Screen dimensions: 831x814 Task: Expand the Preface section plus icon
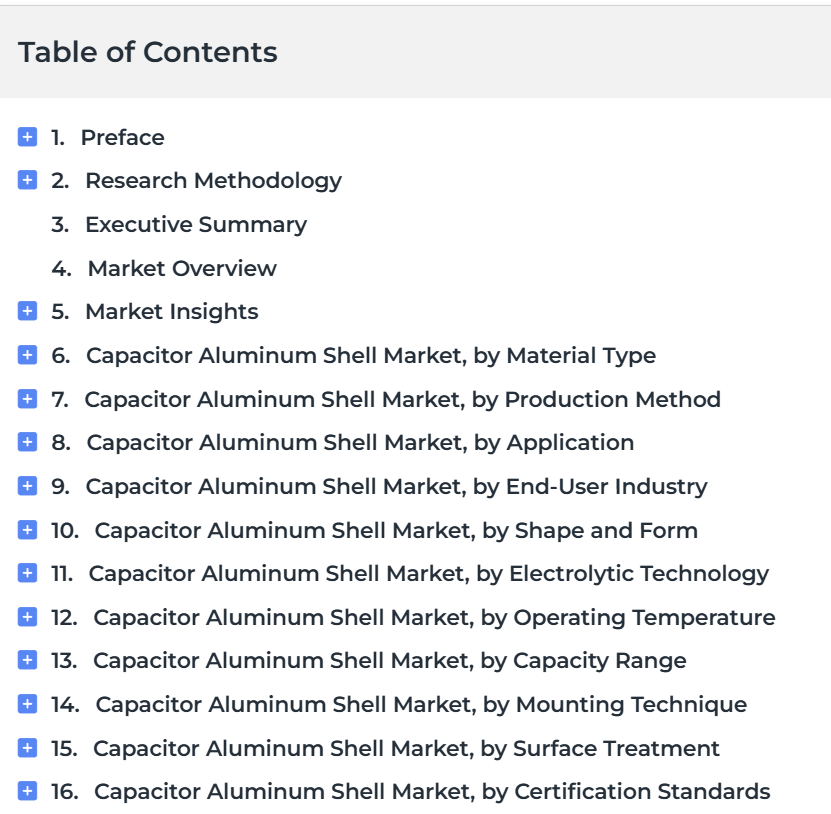tap(28, 137)
